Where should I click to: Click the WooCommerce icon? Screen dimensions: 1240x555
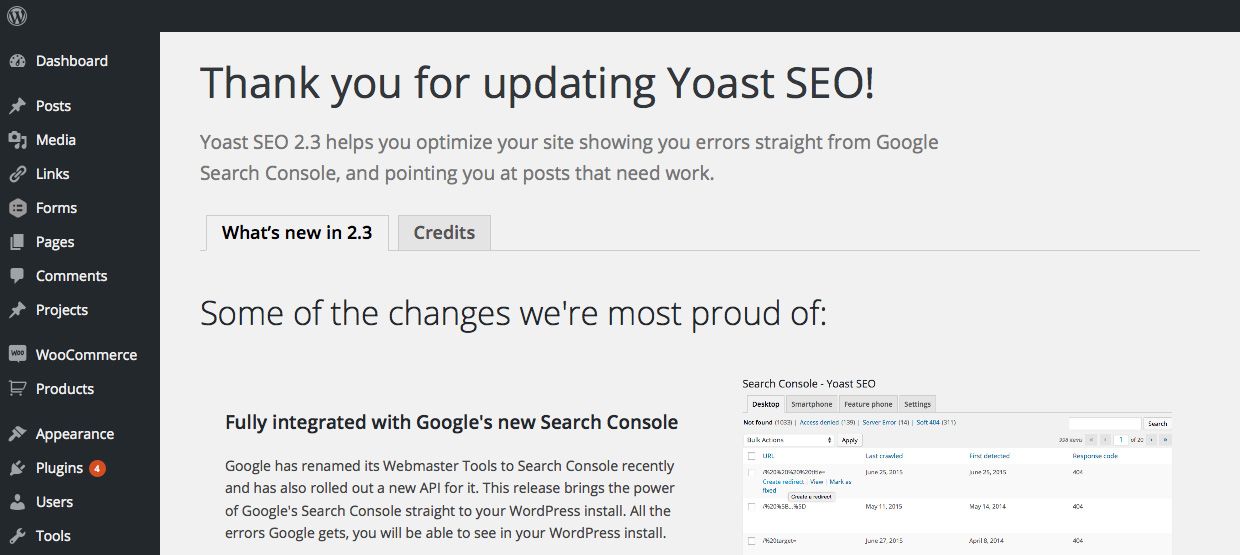point(17,354)
